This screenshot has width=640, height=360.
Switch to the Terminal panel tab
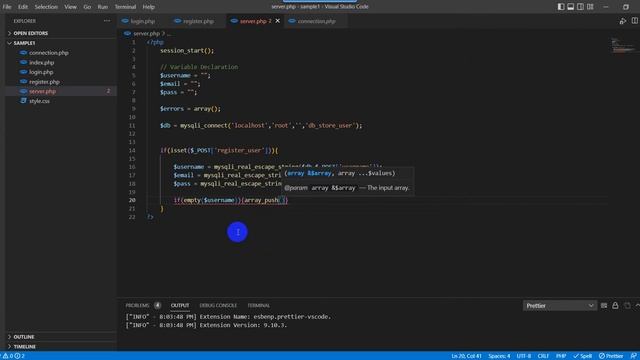pos(258,305)
